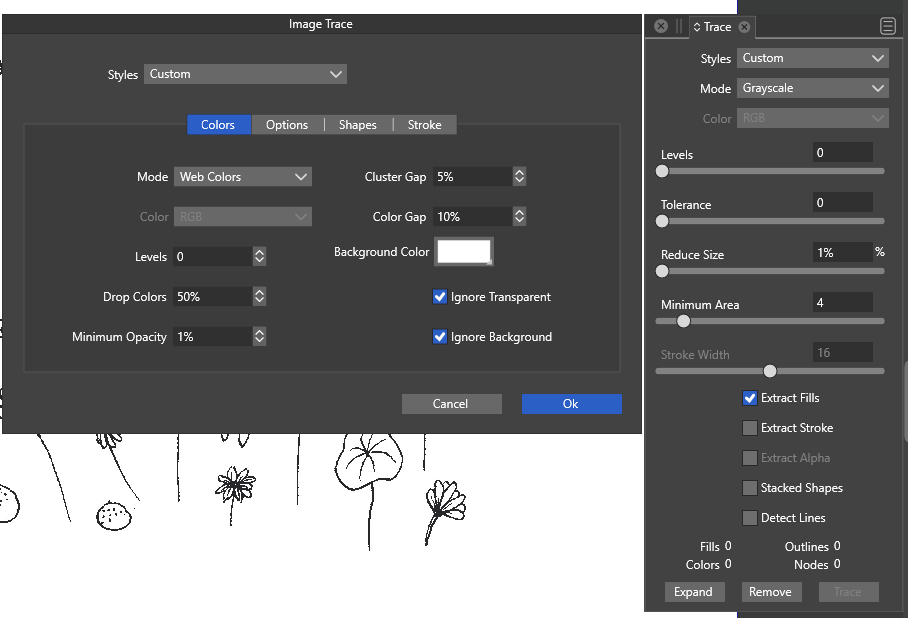The image size is (908, 618).
Task: Click the panel group close icon left of Trace
Action: pos(661,27)
